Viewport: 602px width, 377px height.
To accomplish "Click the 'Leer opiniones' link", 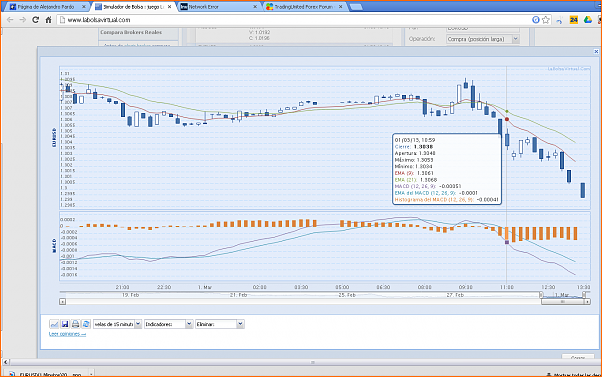I will [68, 334].
